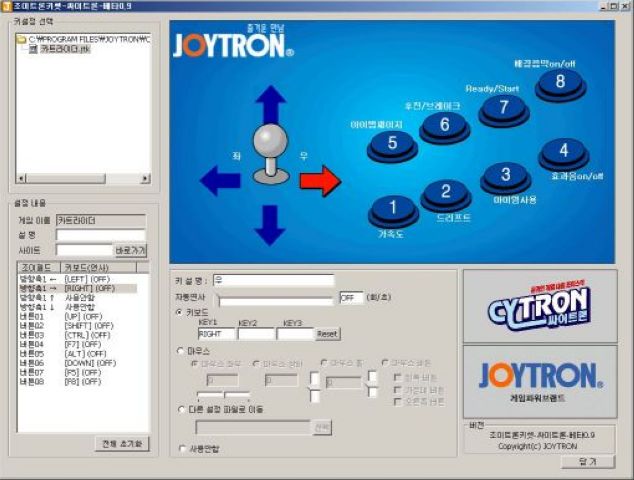634x480 pixels.
Task: Select arcade button 8
Action: (560, 84)
